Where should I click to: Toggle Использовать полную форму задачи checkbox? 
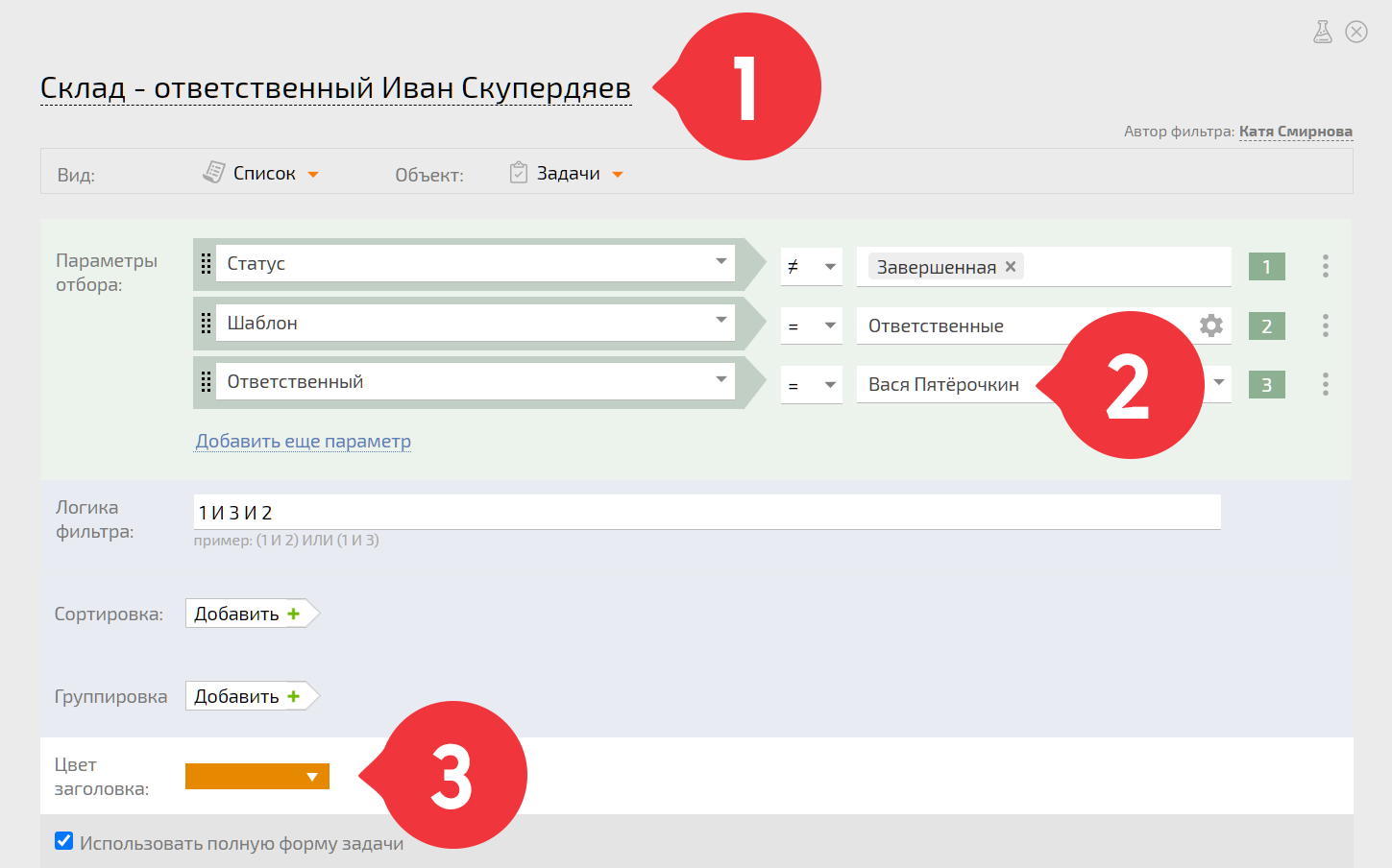64,841
